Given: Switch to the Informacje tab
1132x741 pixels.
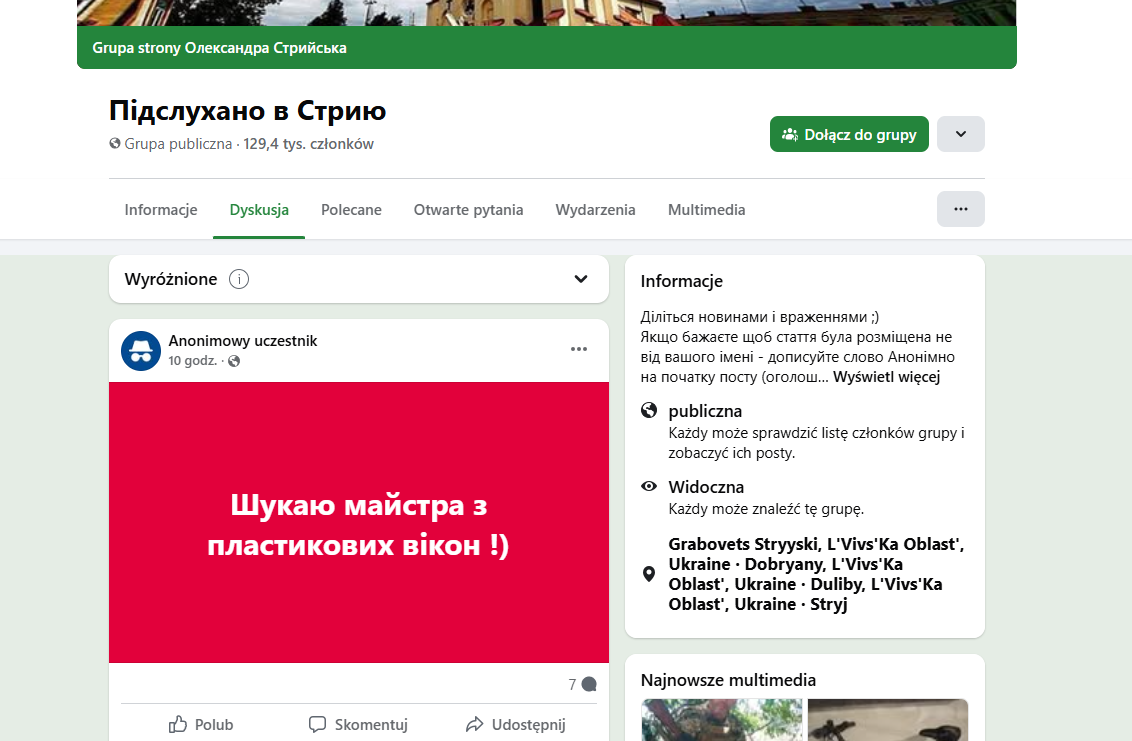Looking at the screenshot, I should [161, 210].
